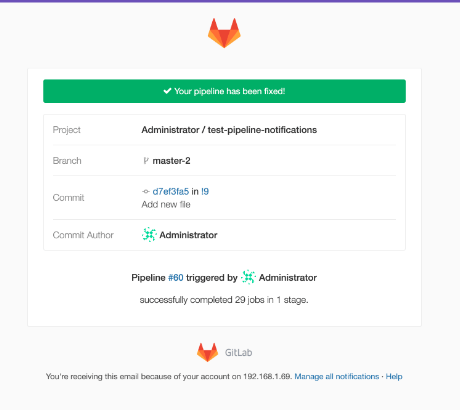The height and width of the screenshot is (410, 460).
Task: Click the commit icon beside d7ef3fa5
Action: 146,191
